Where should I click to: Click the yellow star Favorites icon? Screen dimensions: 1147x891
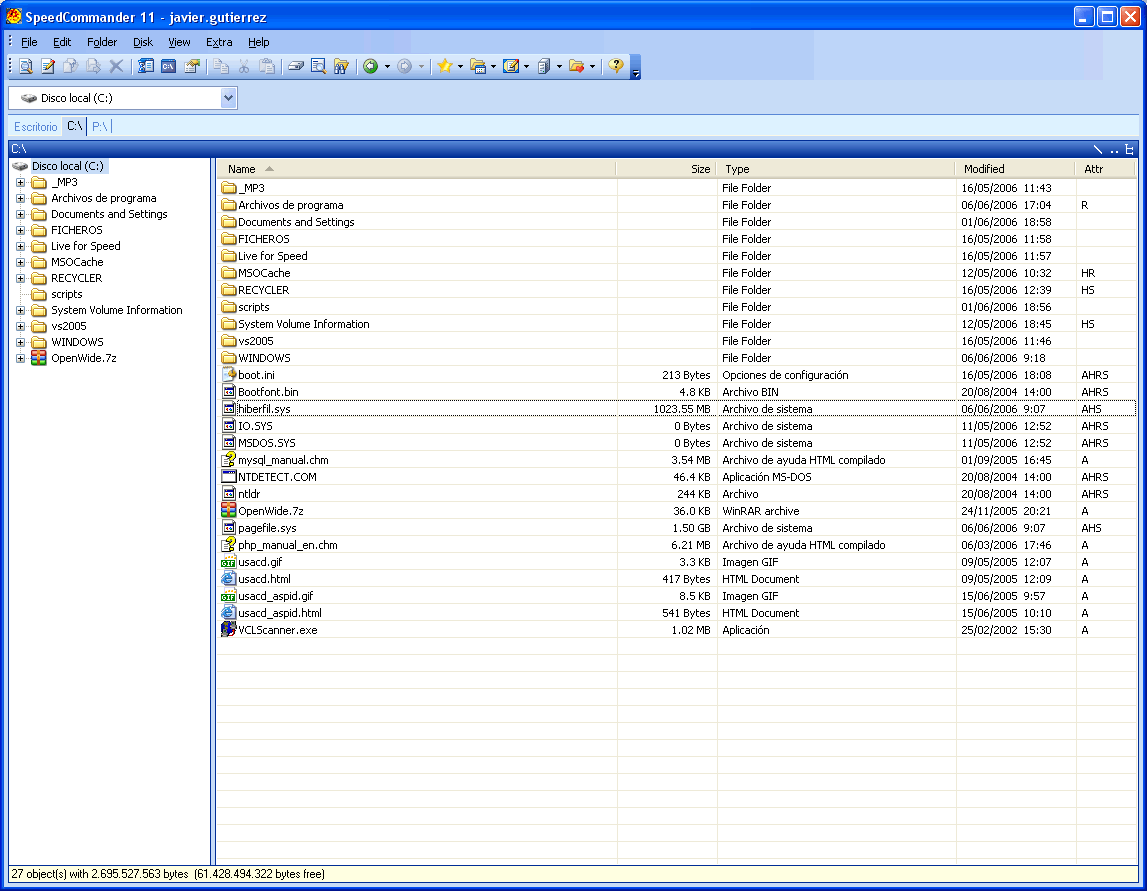(445, 67)
